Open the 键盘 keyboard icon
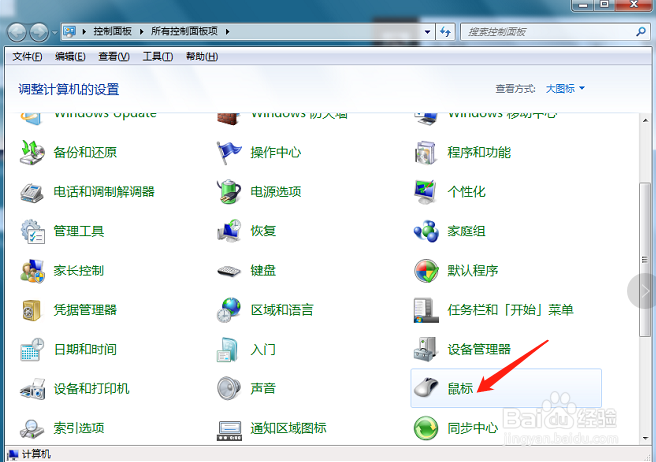Screen dimensions: 656x462 [x=229, y=271]
